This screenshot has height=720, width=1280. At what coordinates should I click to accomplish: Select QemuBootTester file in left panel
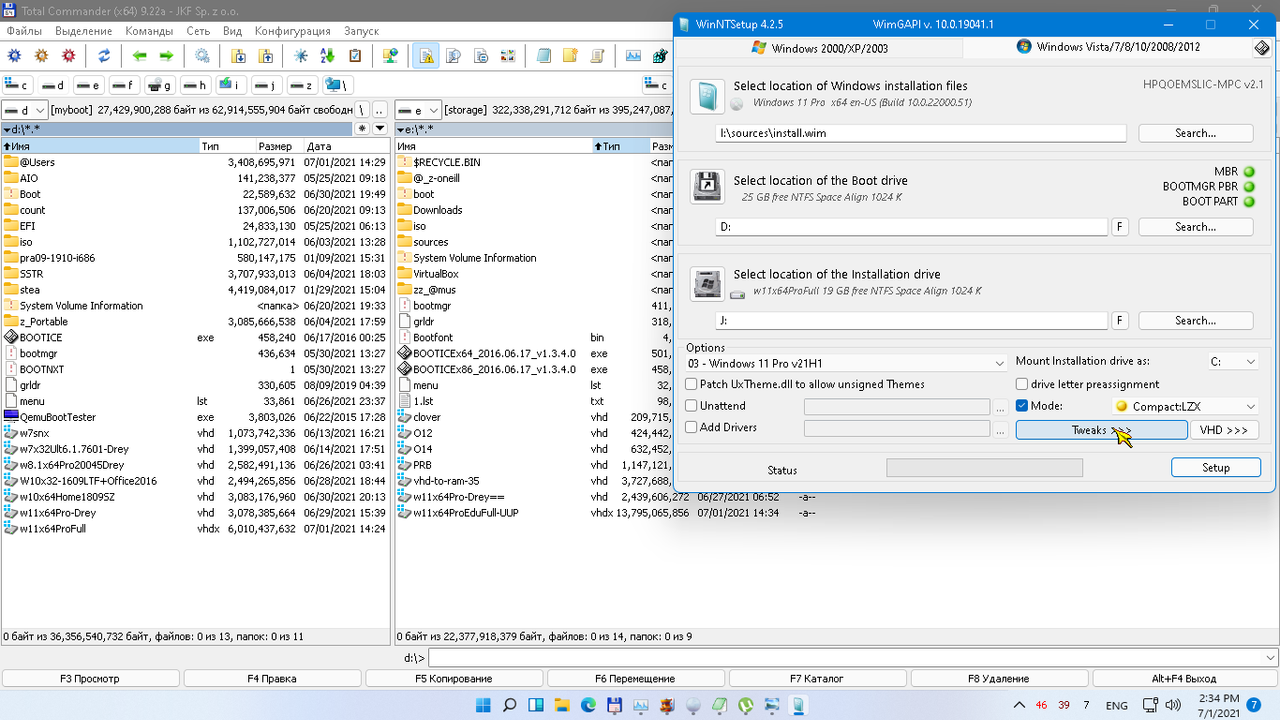(x=195, y=417)
